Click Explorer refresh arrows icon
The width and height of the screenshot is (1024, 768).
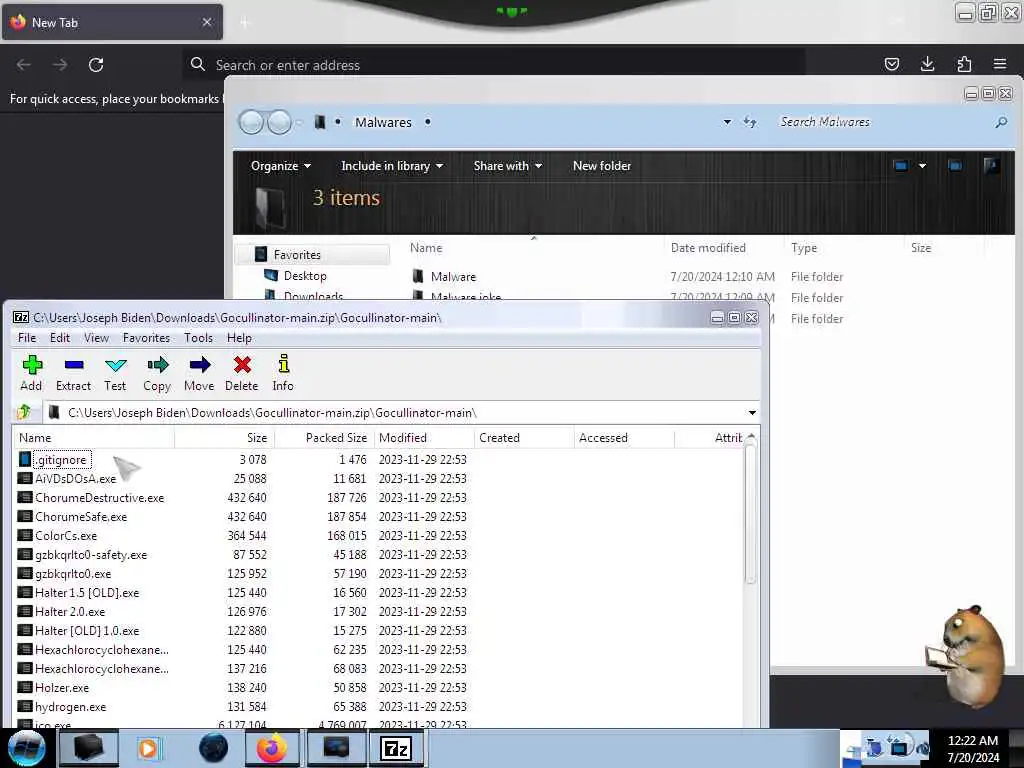point(750,122)
